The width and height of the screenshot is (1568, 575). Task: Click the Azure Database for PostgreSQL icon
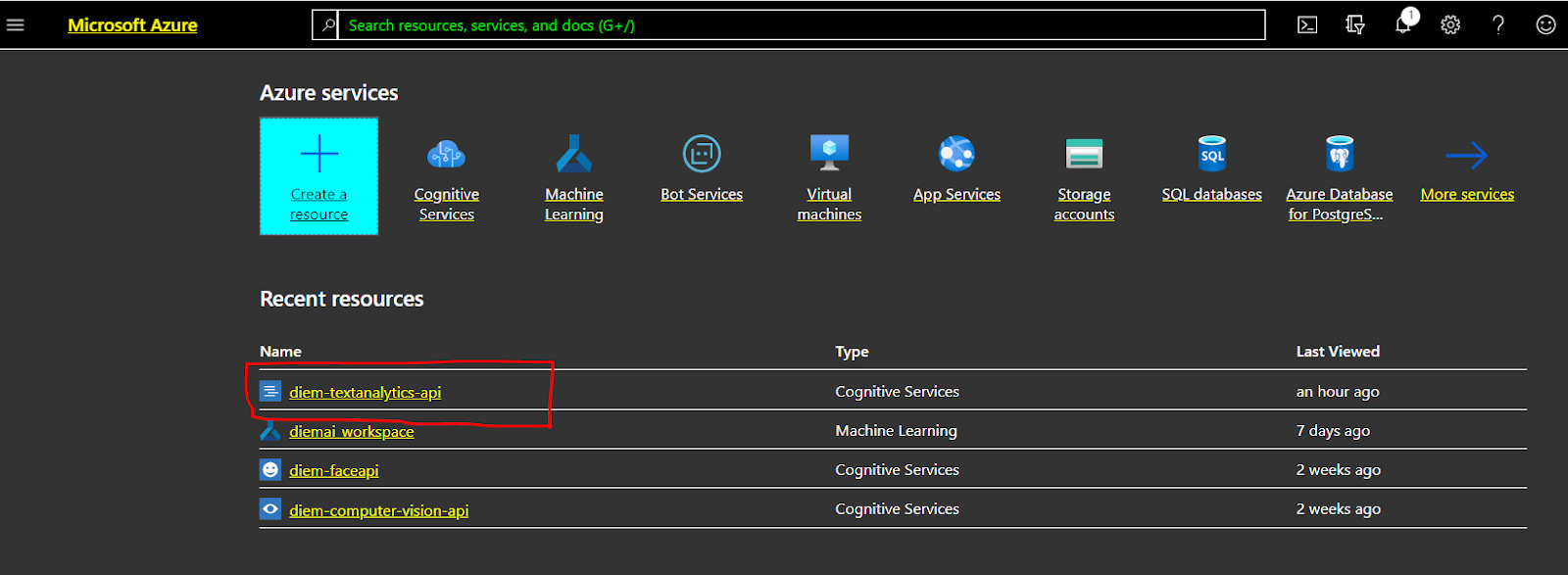[1340, 154]
